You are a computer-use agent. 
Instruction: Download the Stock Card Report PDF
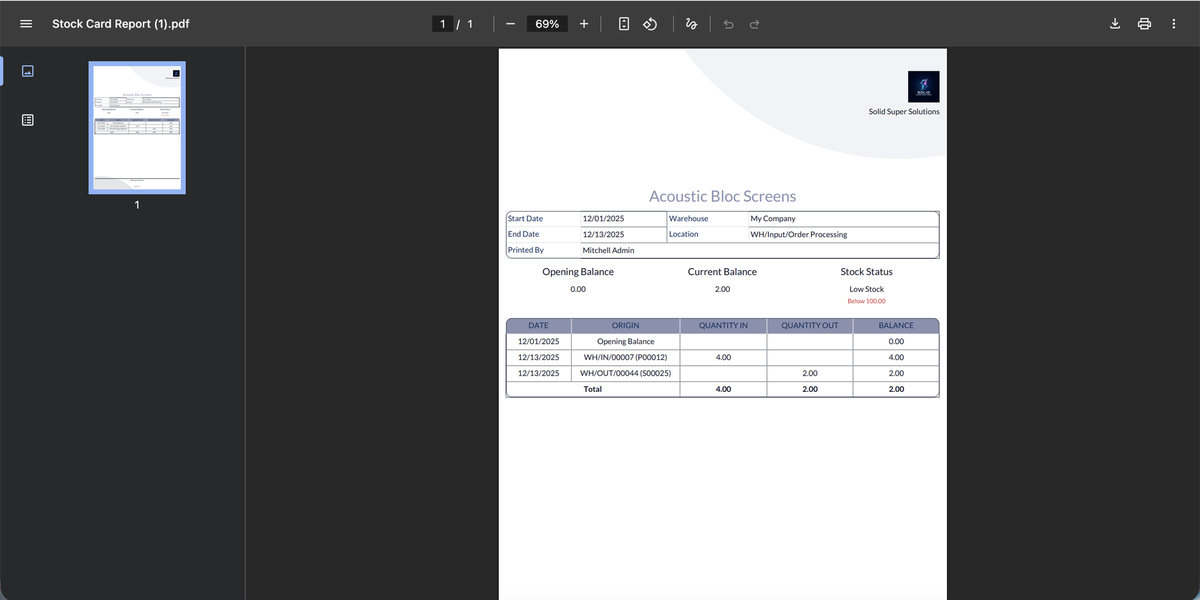pos(1114,23)
